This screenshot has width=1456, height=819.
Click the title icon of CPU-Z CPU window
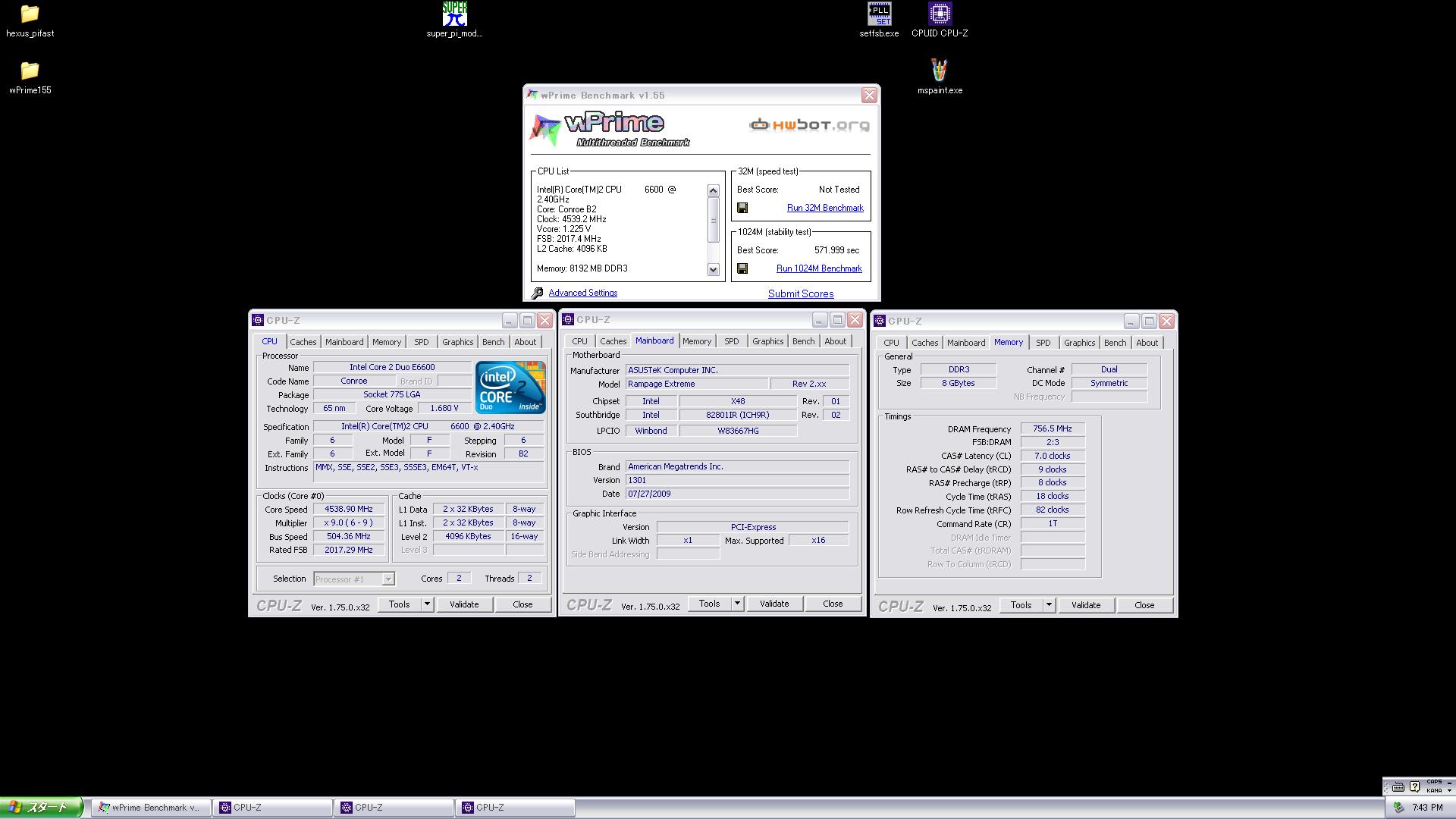pos(258,320)
